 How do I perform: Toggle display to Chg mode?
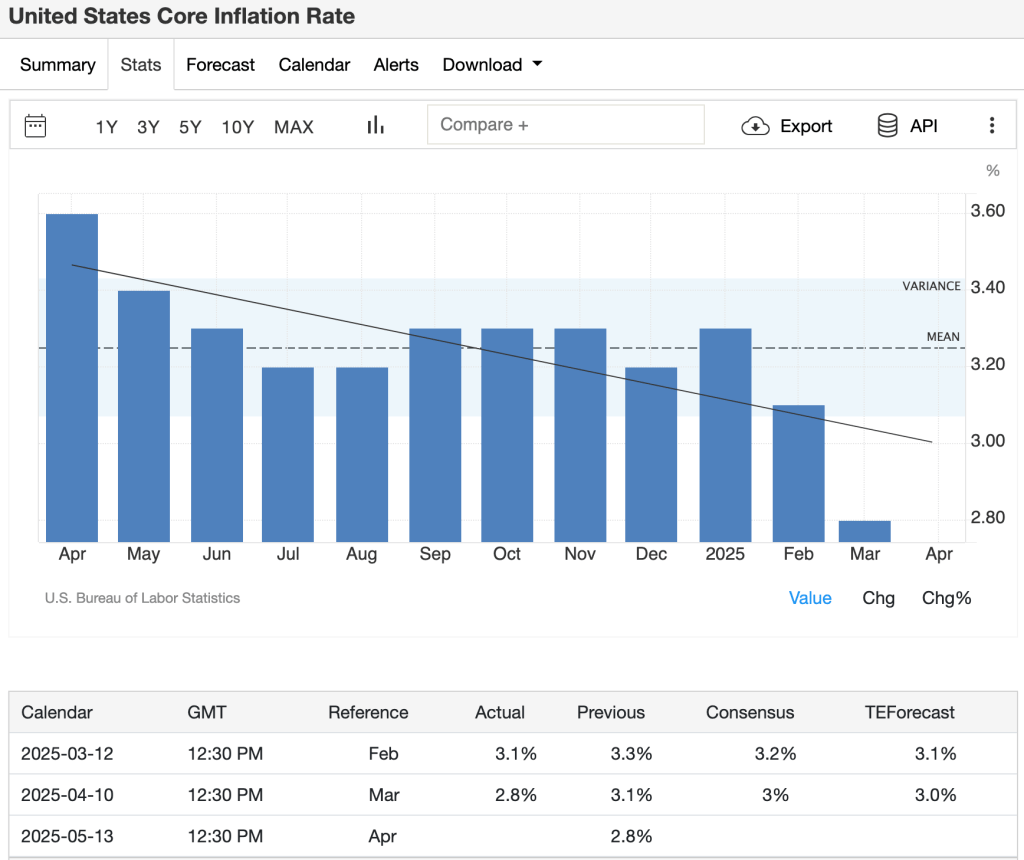[x=878, y=598]
